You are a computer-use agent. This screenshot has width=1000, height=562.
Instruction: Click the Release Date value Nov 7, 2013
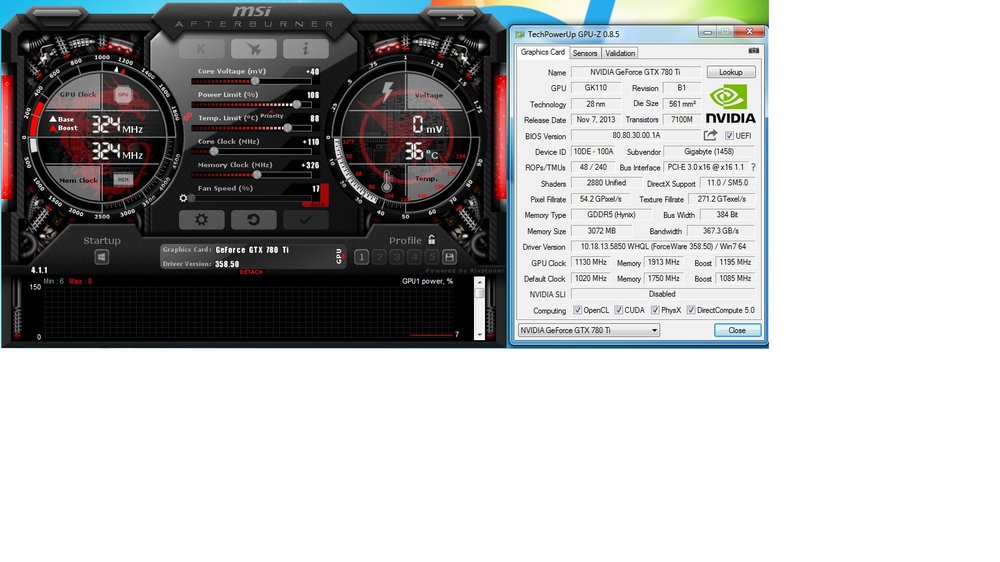(596, 119)
